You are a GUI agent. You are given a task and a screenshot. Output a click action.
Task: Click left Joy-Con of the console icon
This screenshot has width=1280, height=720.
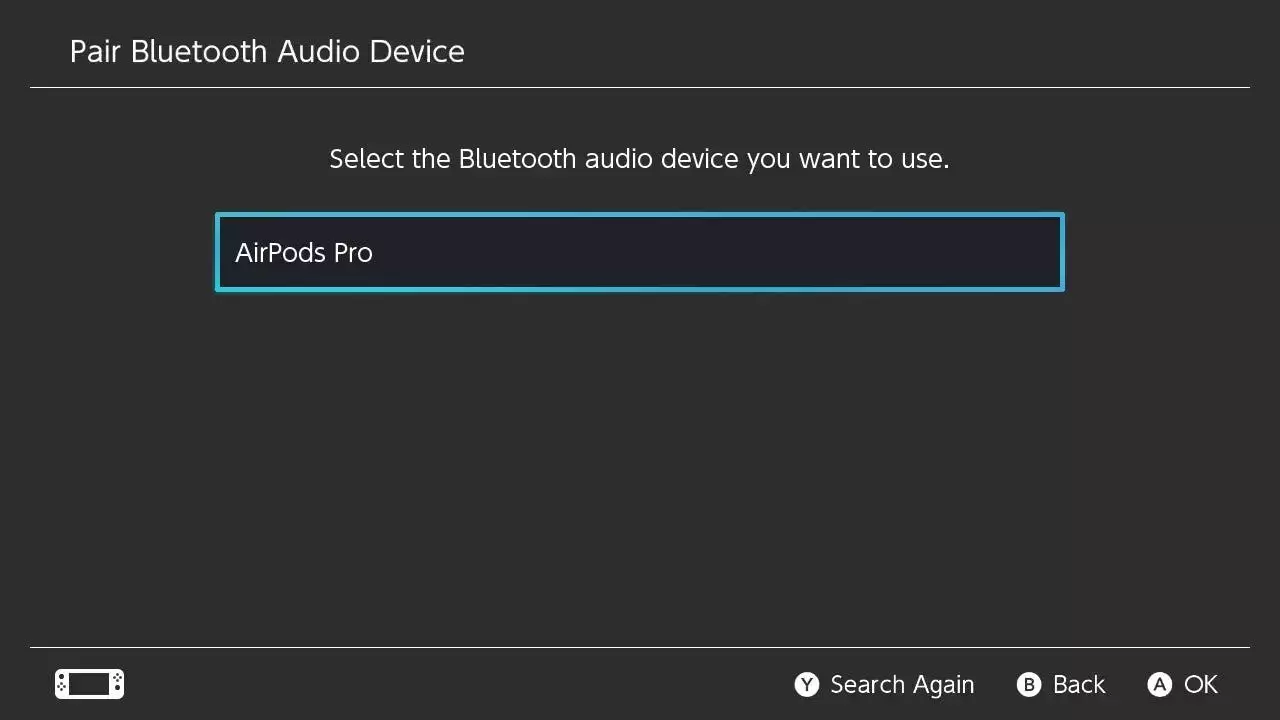62,684
